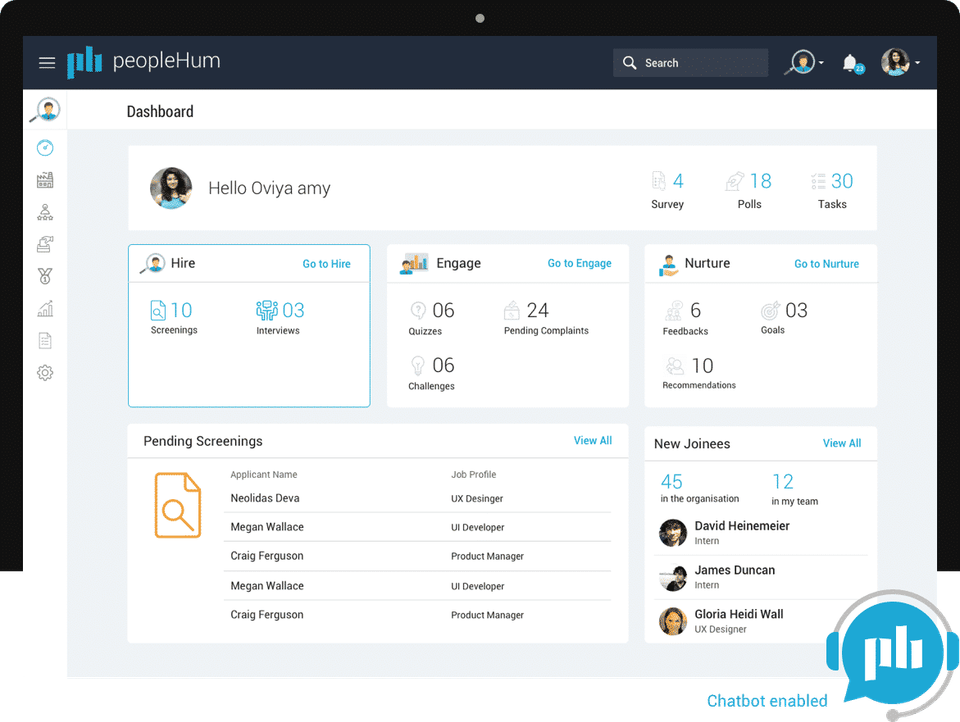Screen dimensions: 960x722
Task: Click the document reports sidebar icon
Action: click(45, 341)
